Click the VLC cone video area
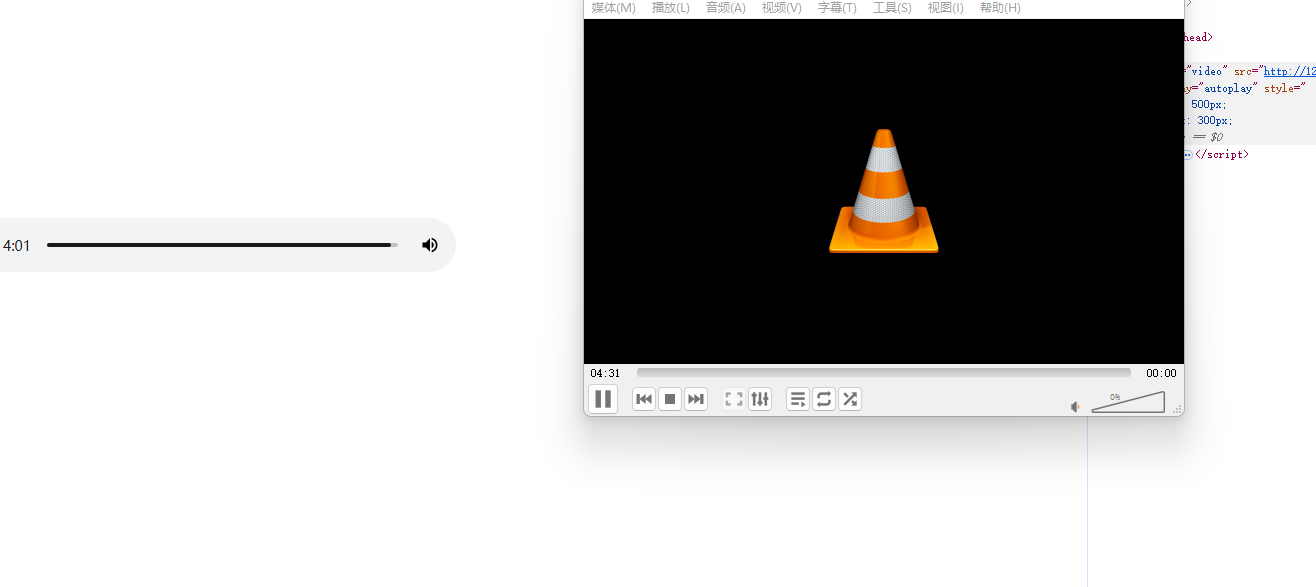 tap(883, 191)
